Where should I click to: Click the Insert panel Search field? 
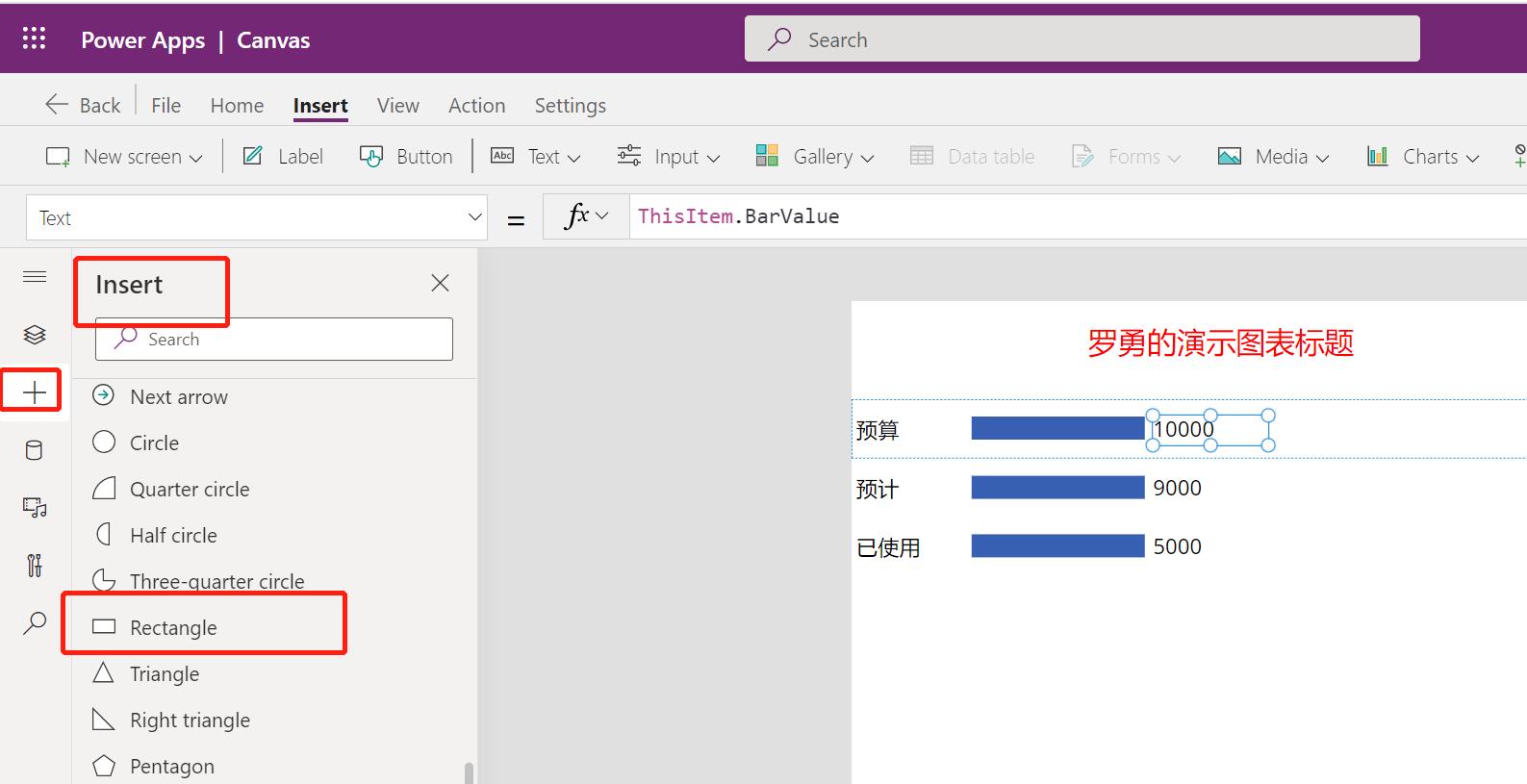[274, 339]
